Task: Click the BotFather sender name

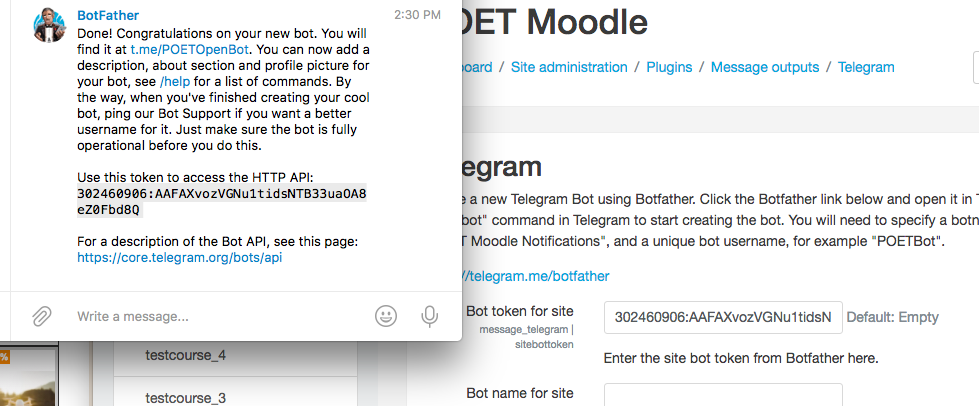Action: [107, 16]
